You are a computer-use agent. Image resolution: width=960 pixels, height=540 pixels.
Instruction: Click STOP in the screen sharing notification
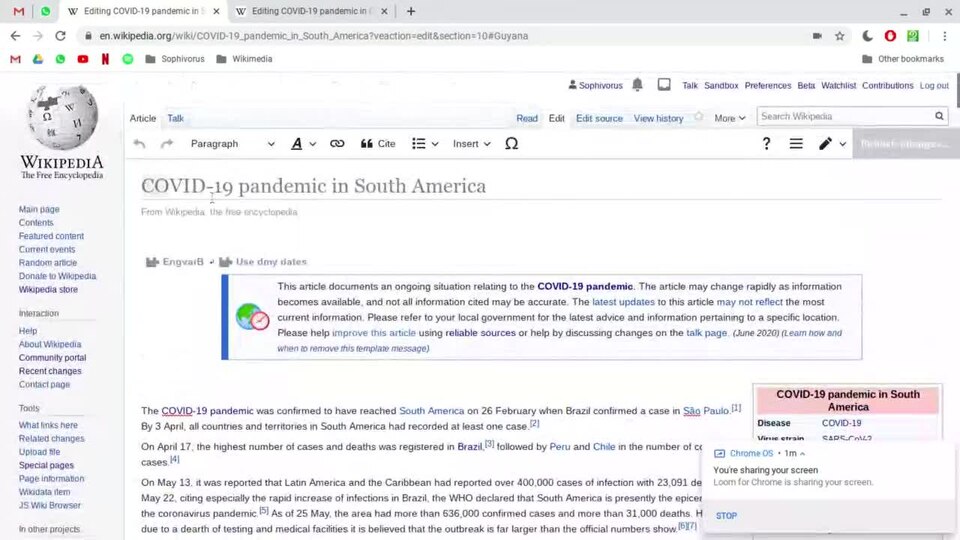point(726,516)
